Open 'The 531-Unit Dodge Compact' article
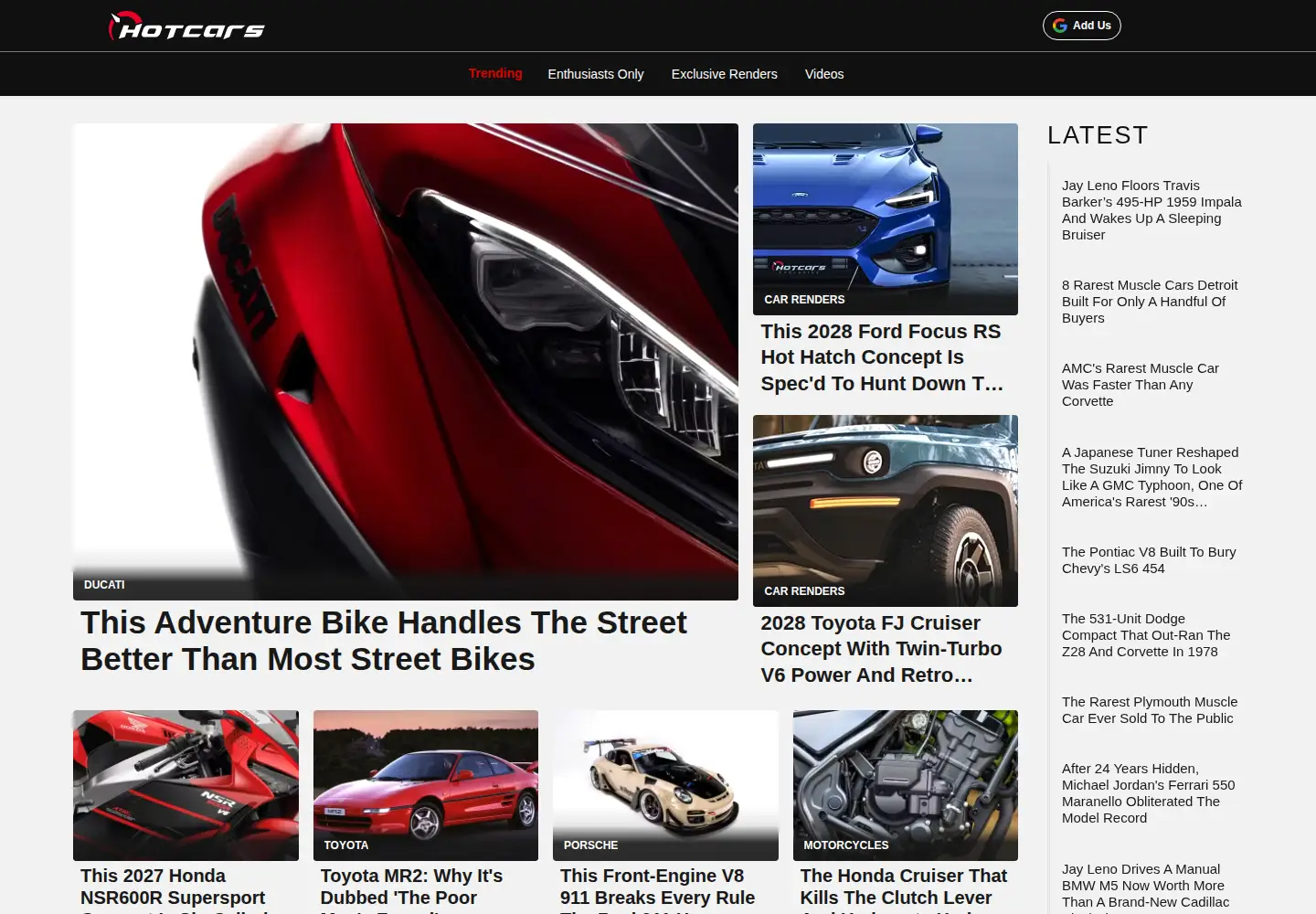Viewport: 1316px width, 914px height. tap(1146, 635)
